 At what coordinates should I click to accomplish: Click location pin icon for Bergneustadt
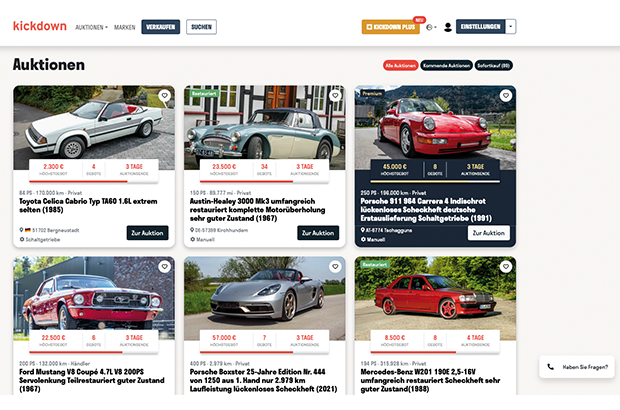[x=21, y=230]
